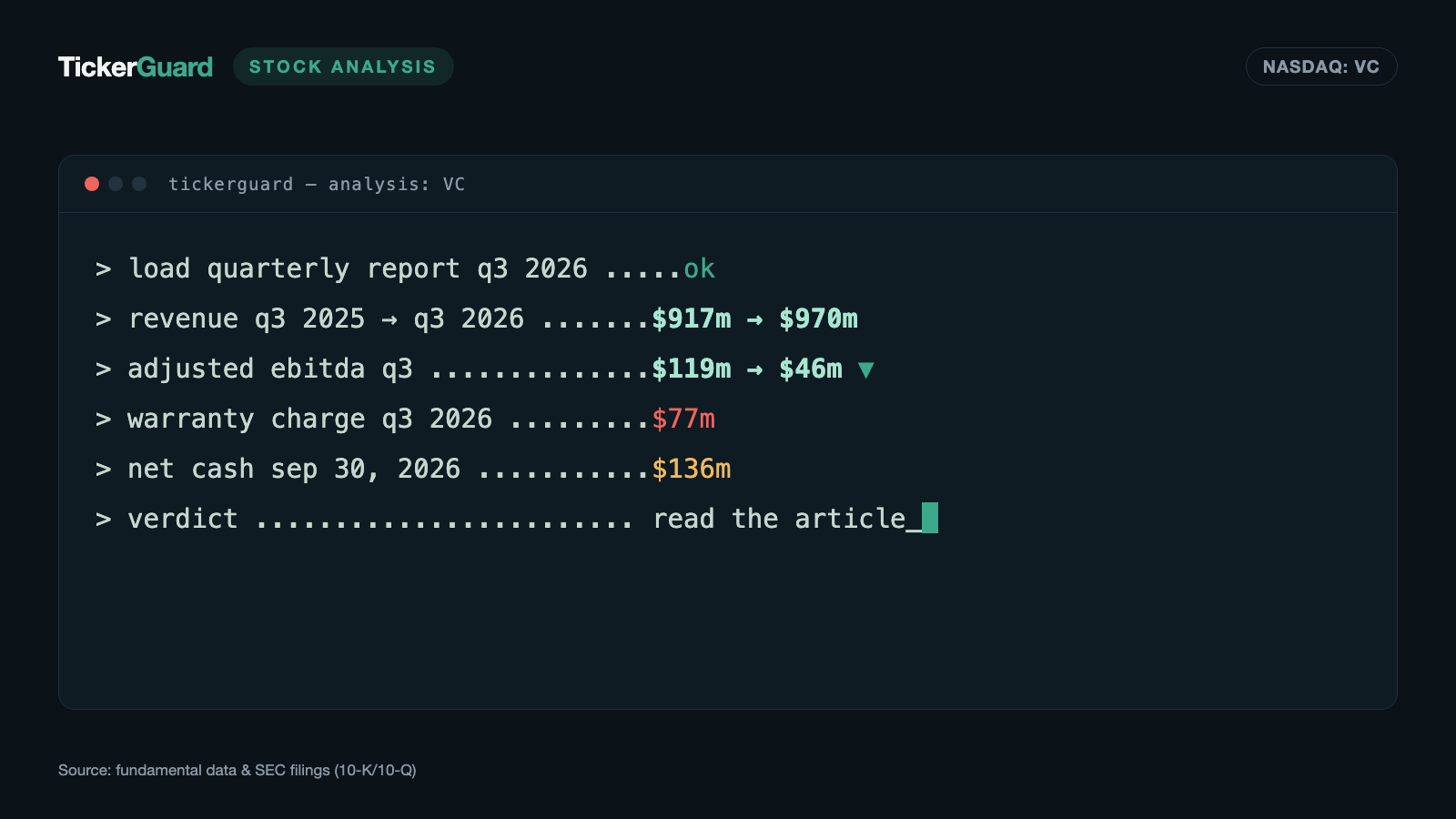
Task: Click the $970m revenue value
Action: [x=818, y=318]
